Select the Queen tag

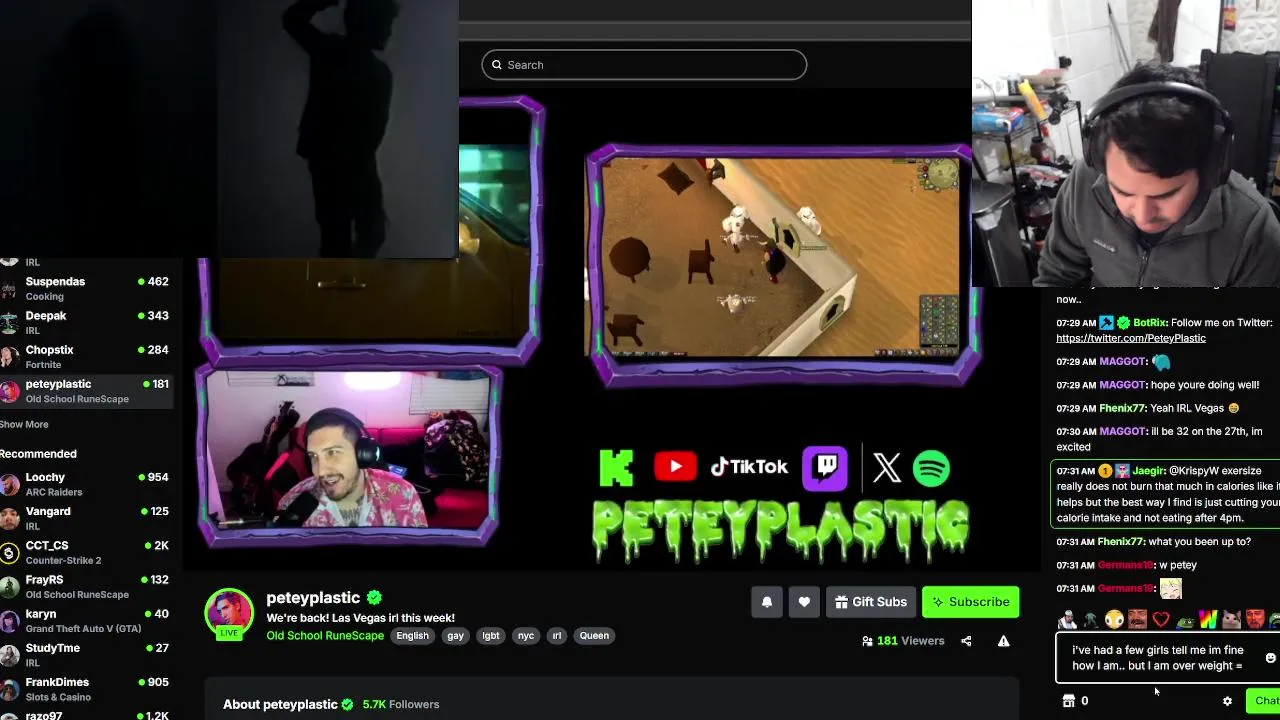[594, 636]
